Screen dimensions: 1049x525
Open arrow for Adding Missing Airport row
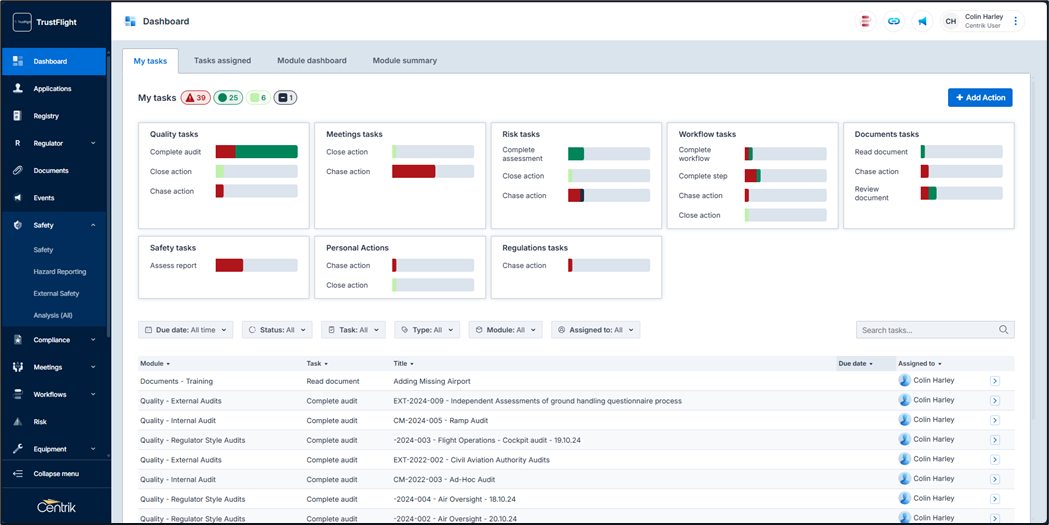pos(994,381)
